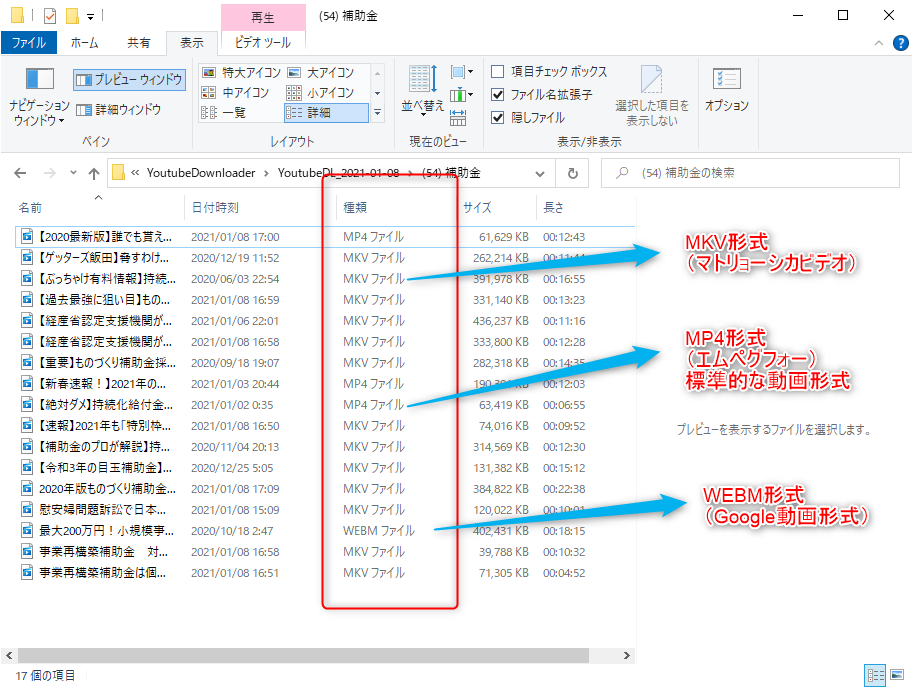
Task: Expand the layout gallery's more arrow
Action: coord(377,114)
